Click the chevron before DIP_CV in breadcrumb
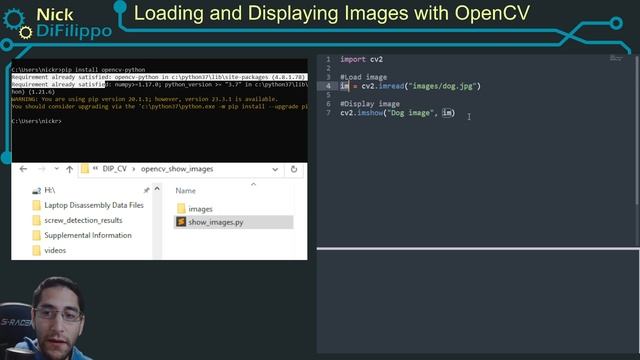Screen dimensions: 640x360 [95, 169]
